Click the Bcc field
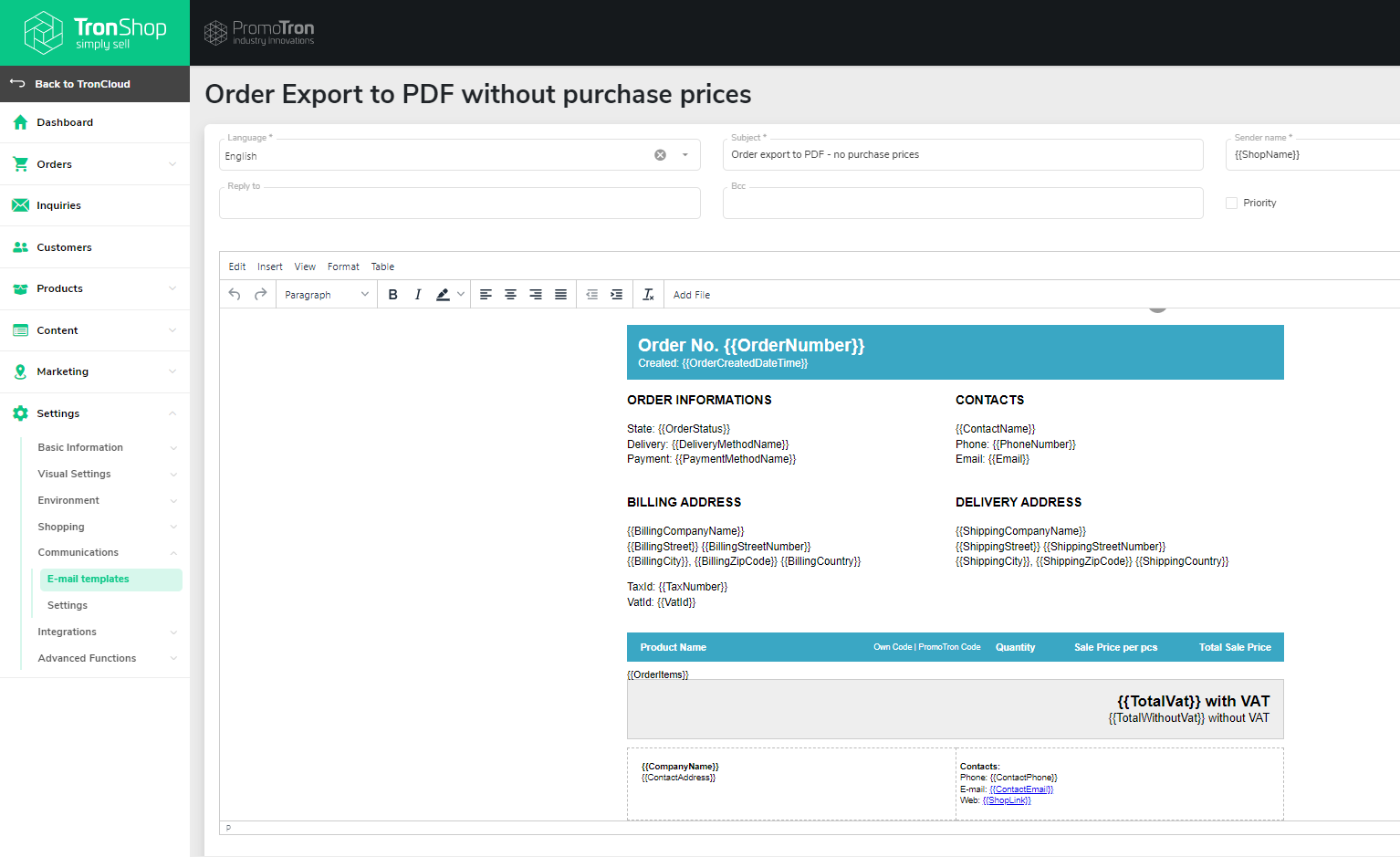This screenshot has width=1400, height=857. point(963,203)
